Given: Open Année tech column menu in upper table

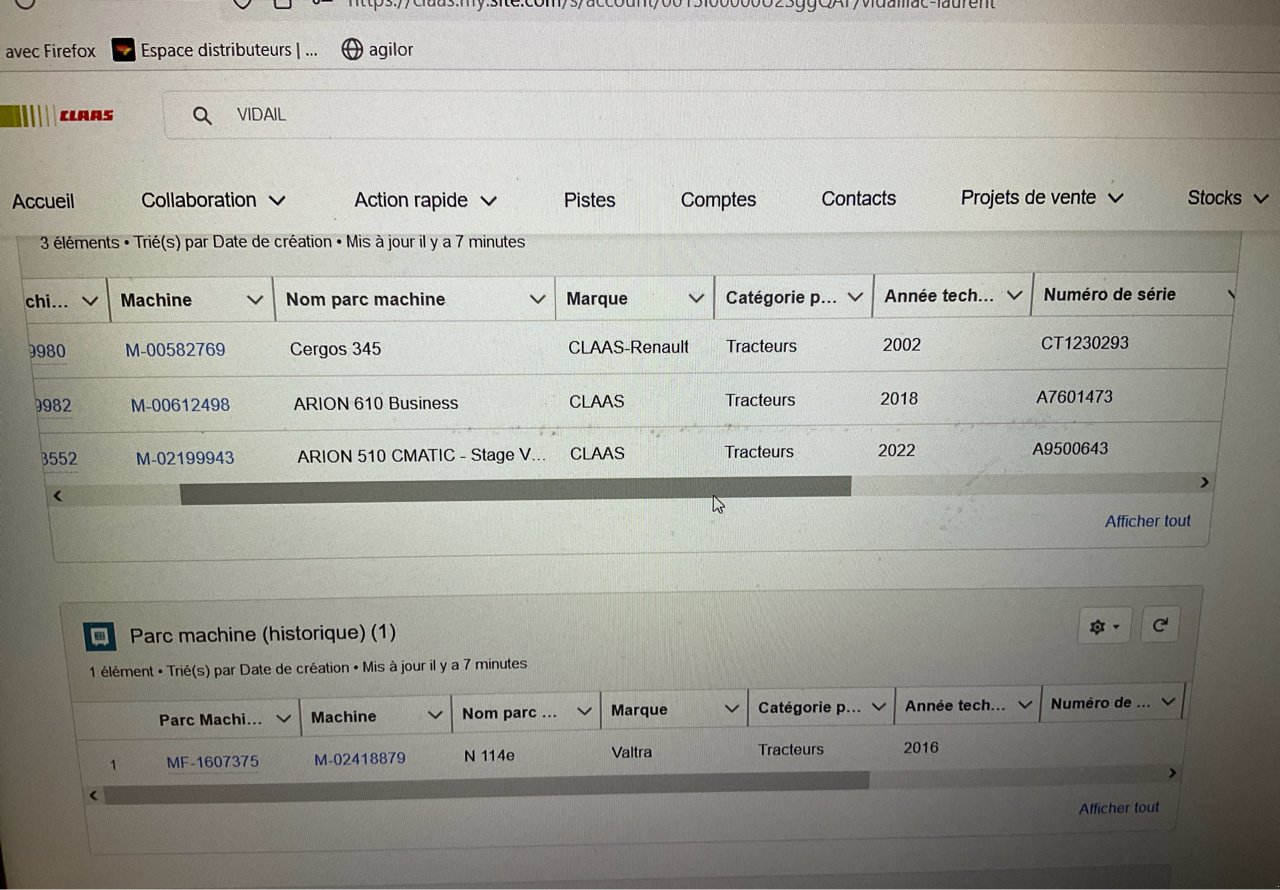Looking at the screenshot, I should point(1014,296).
